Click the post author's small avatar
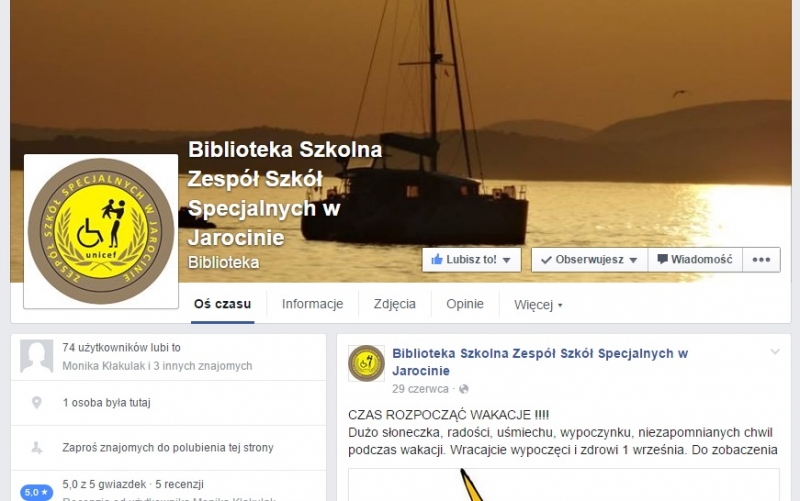The width and height of the screenshot is (800, 501). point(366,363)
